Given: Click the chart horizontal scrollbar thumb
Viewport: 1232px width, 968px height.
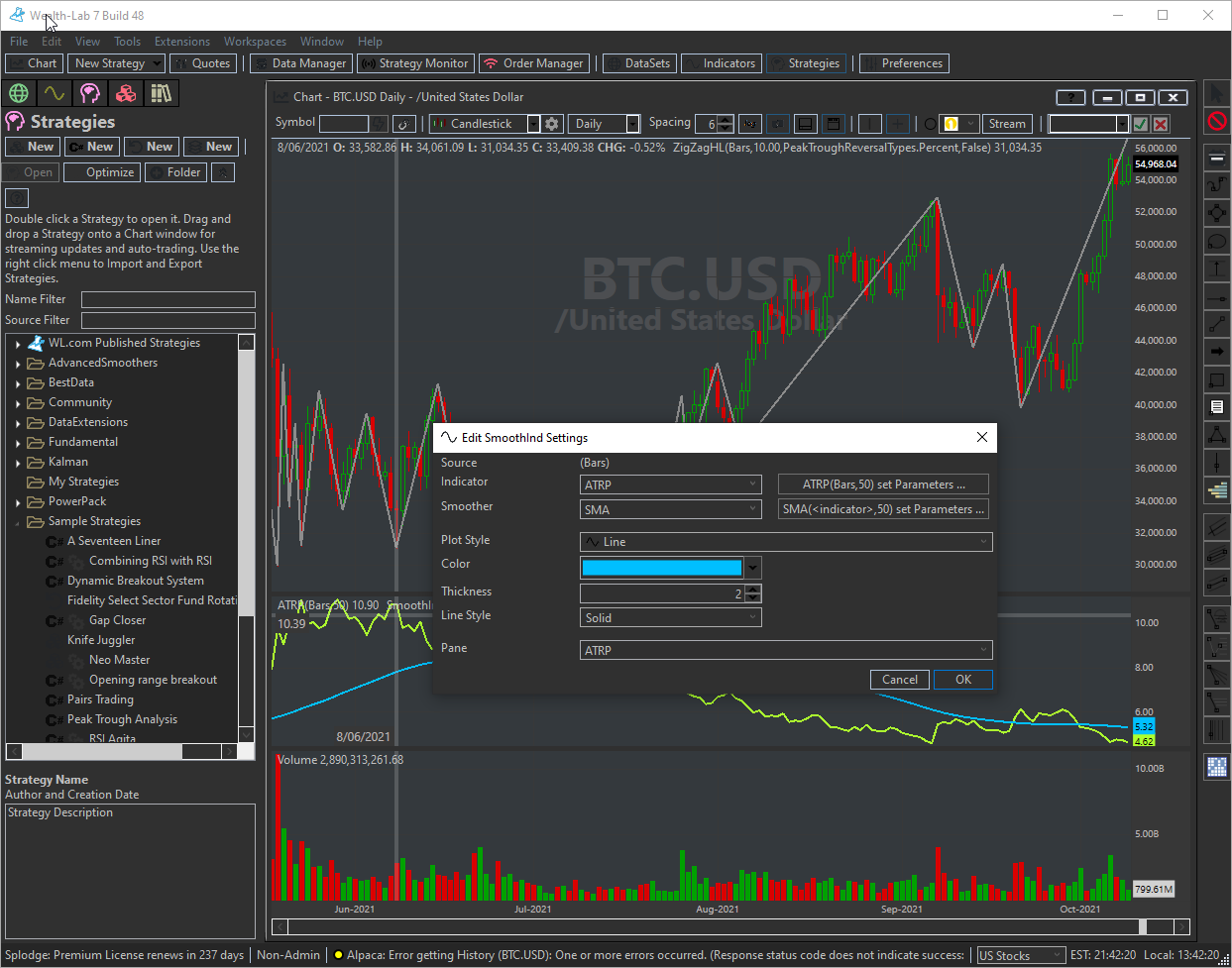Looking at the screenshot, I should coord(1143,927).
